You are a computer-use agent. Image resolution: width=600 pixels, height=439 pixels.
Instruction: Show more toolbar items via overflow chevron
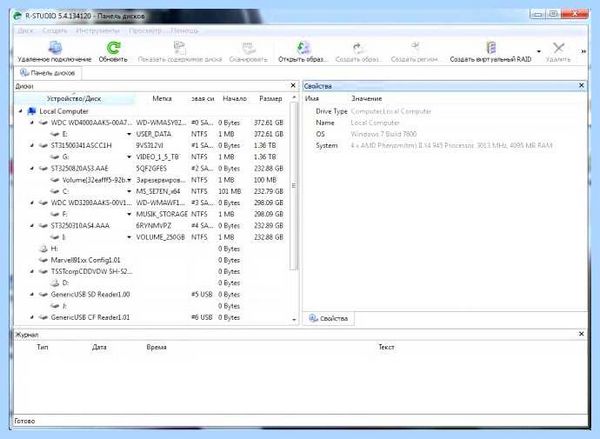583,51
